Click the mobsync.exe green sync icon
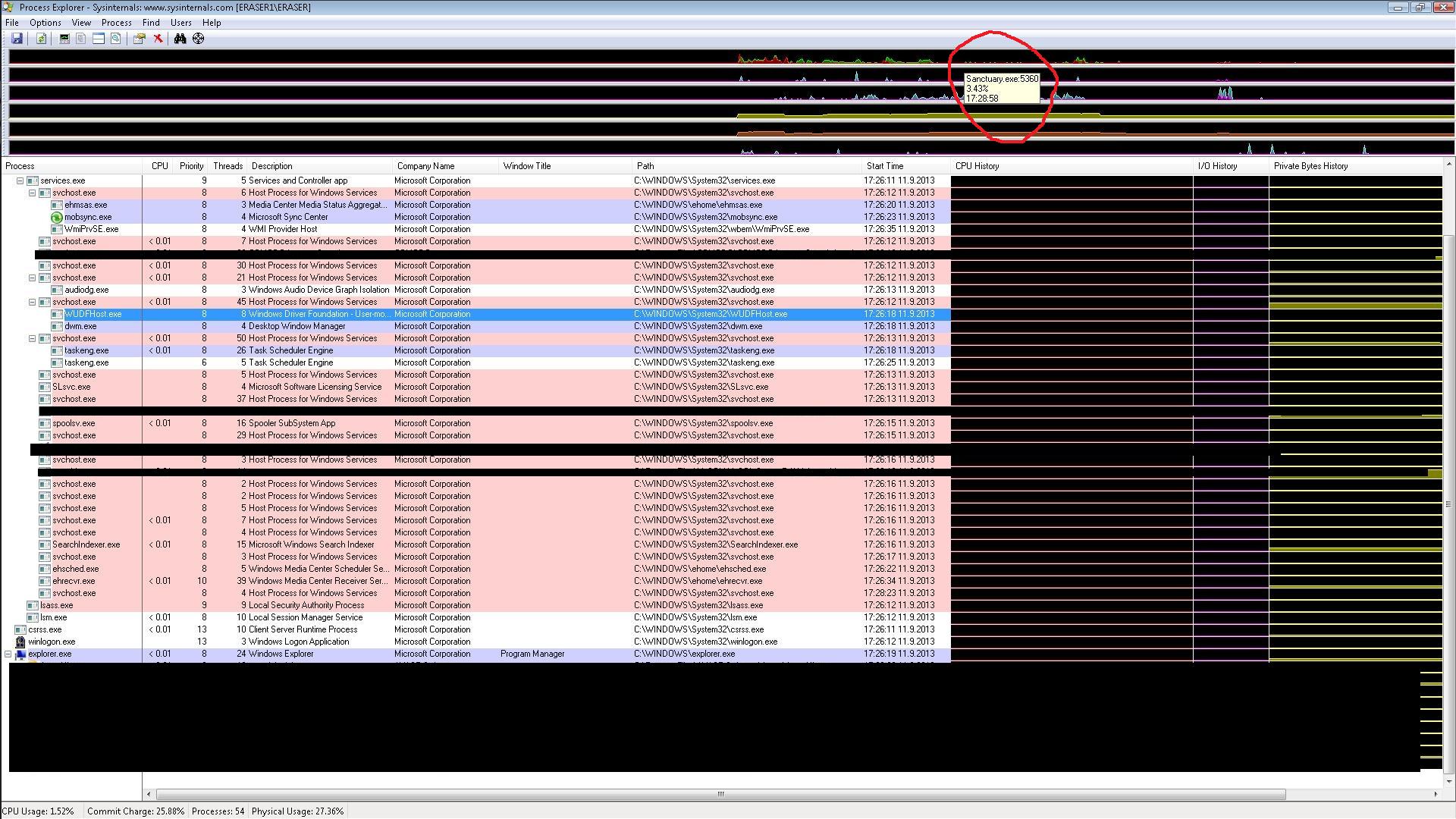The image size is (1456, 819). point(56,217)
